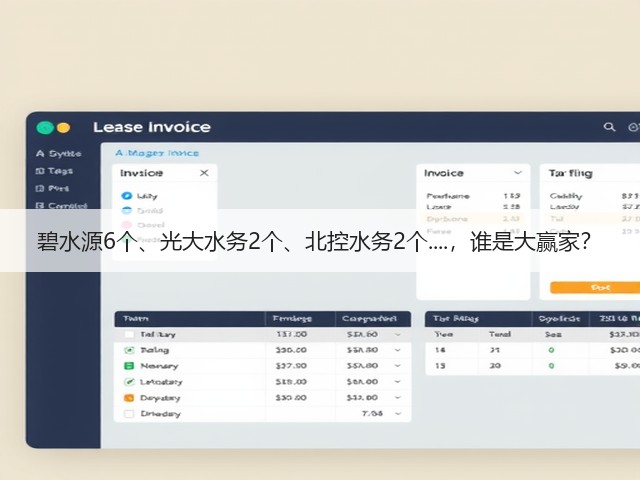
Task: Expand the chevron on the orange-icon row
Action: click(x=398, y=398)
